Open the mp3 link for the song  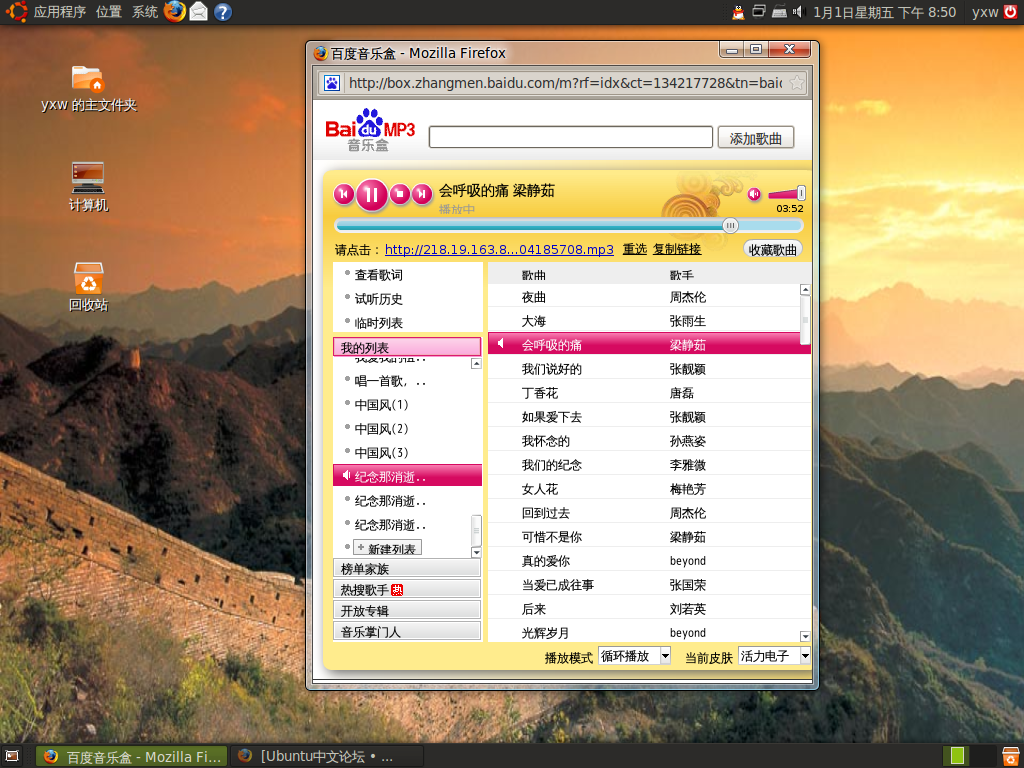499,249
